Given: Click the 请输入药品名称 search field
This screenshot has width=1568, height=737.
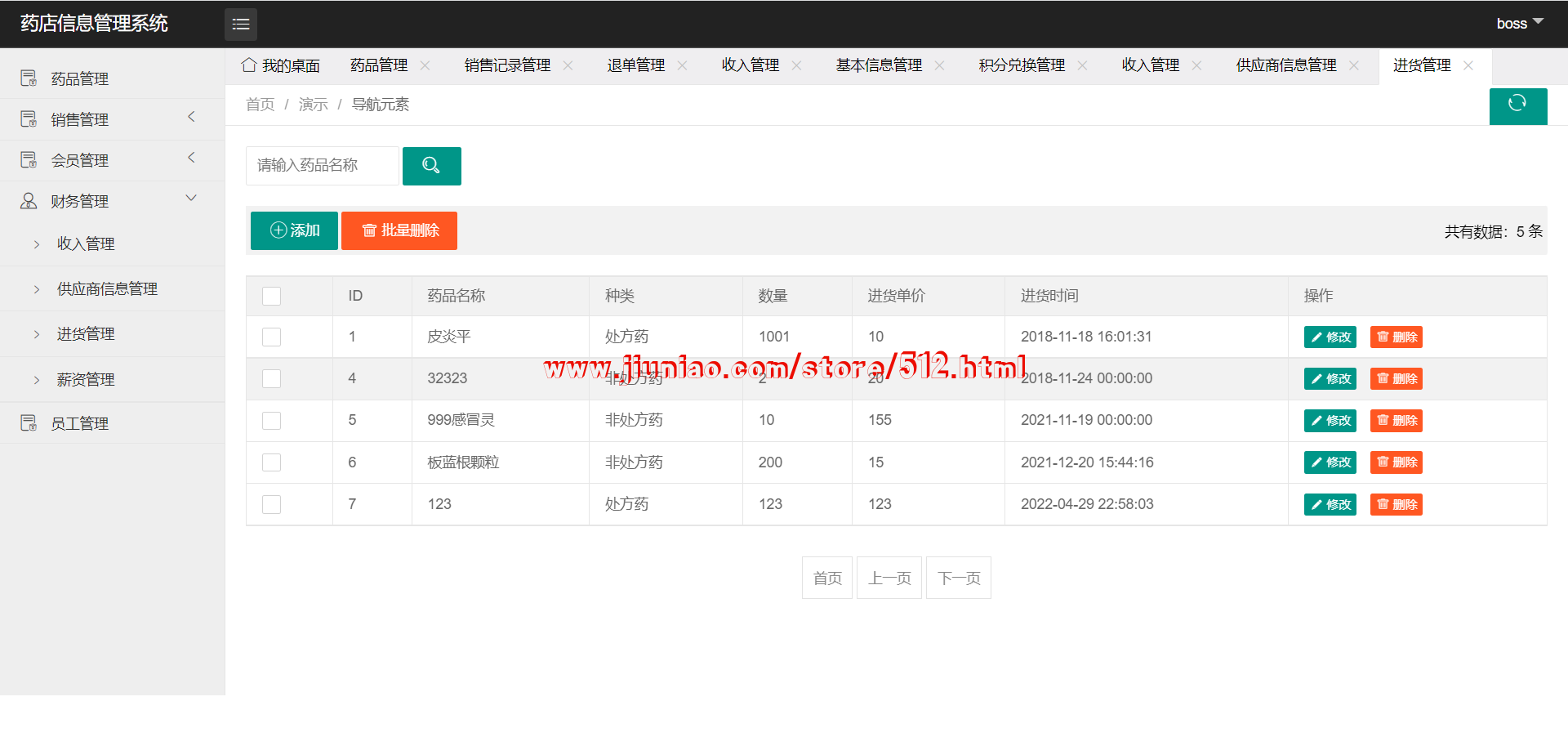Looking at the screenshot, I should click(322, 166).
